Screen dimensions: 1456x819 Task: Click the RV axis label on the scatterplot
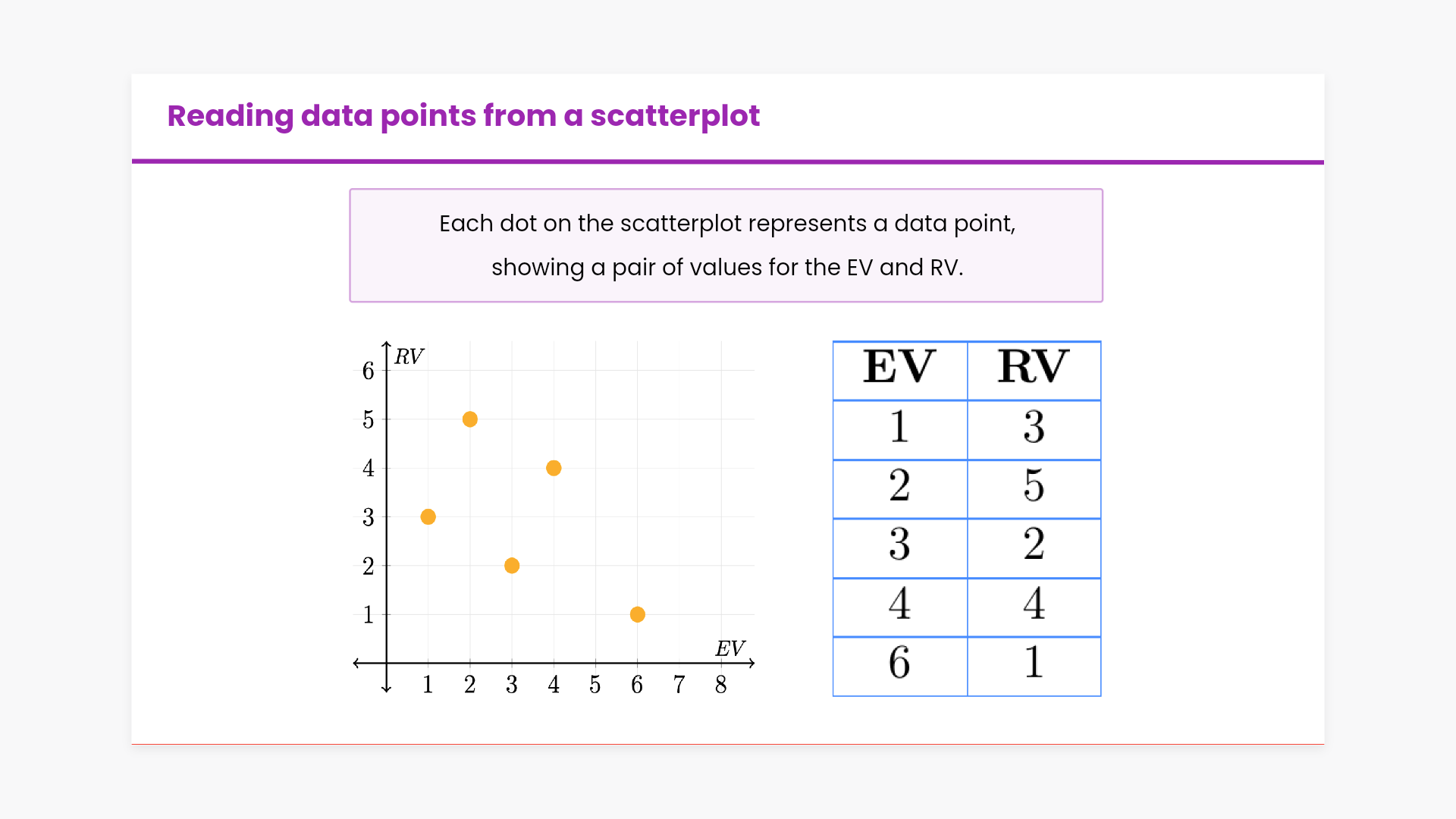tap(409, 356)
